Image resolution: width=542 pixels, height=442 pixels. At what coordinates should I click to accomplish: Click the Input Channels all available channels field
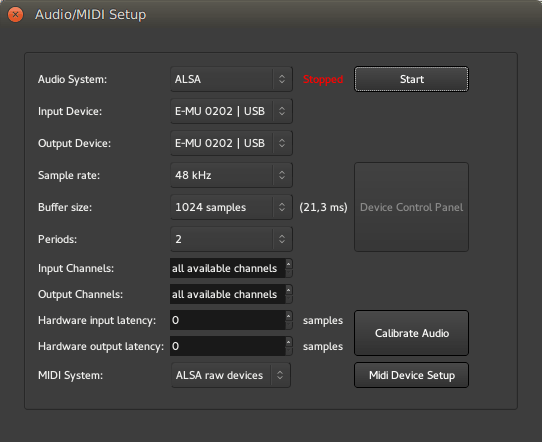coord(227,268)
